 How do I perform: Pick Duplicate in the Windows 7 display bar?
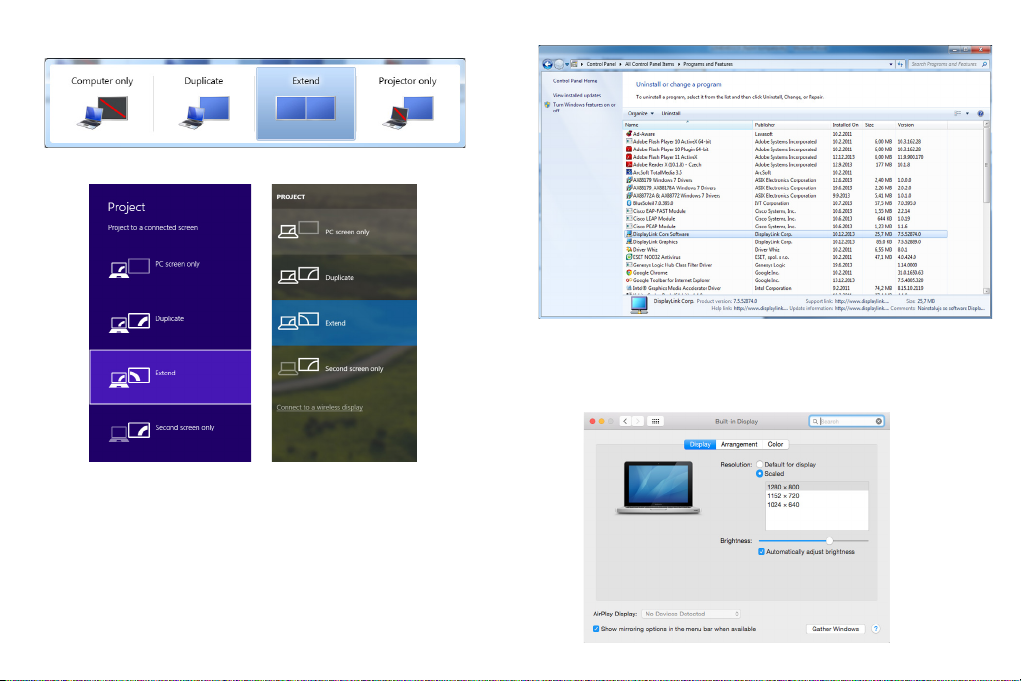(x=203, y=112)
